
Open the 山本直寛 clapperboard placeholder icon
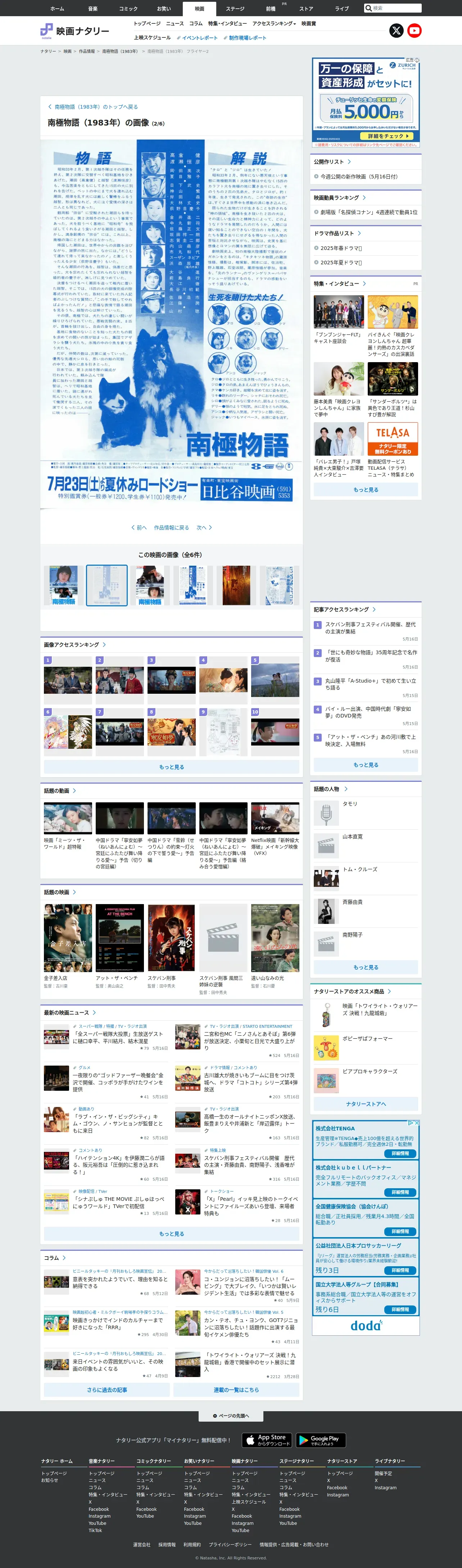[326, 845]
